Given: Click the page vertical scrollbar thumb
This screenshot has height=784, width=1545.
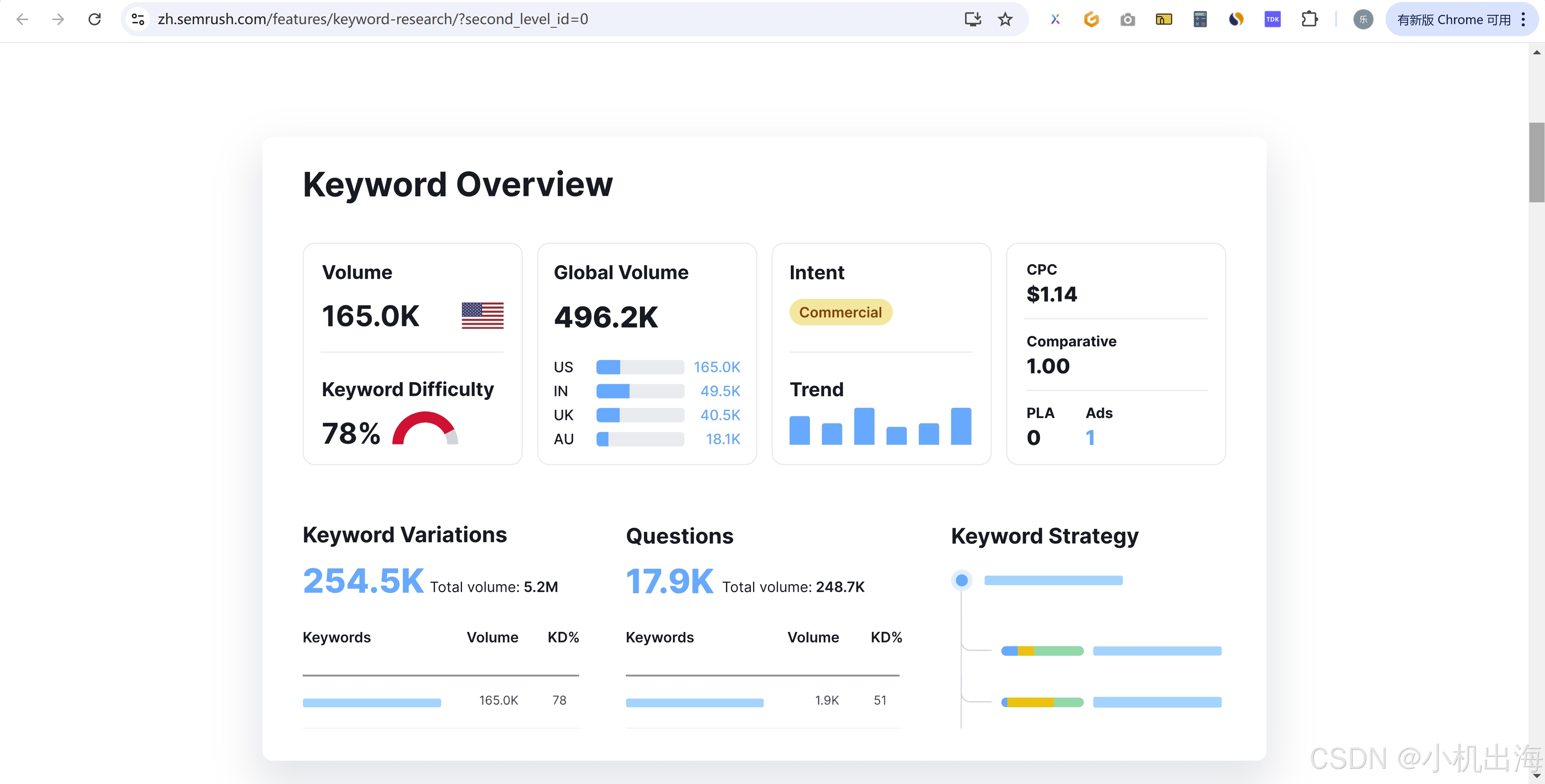Looking at the screenshot, I should tap(1536, 162).
